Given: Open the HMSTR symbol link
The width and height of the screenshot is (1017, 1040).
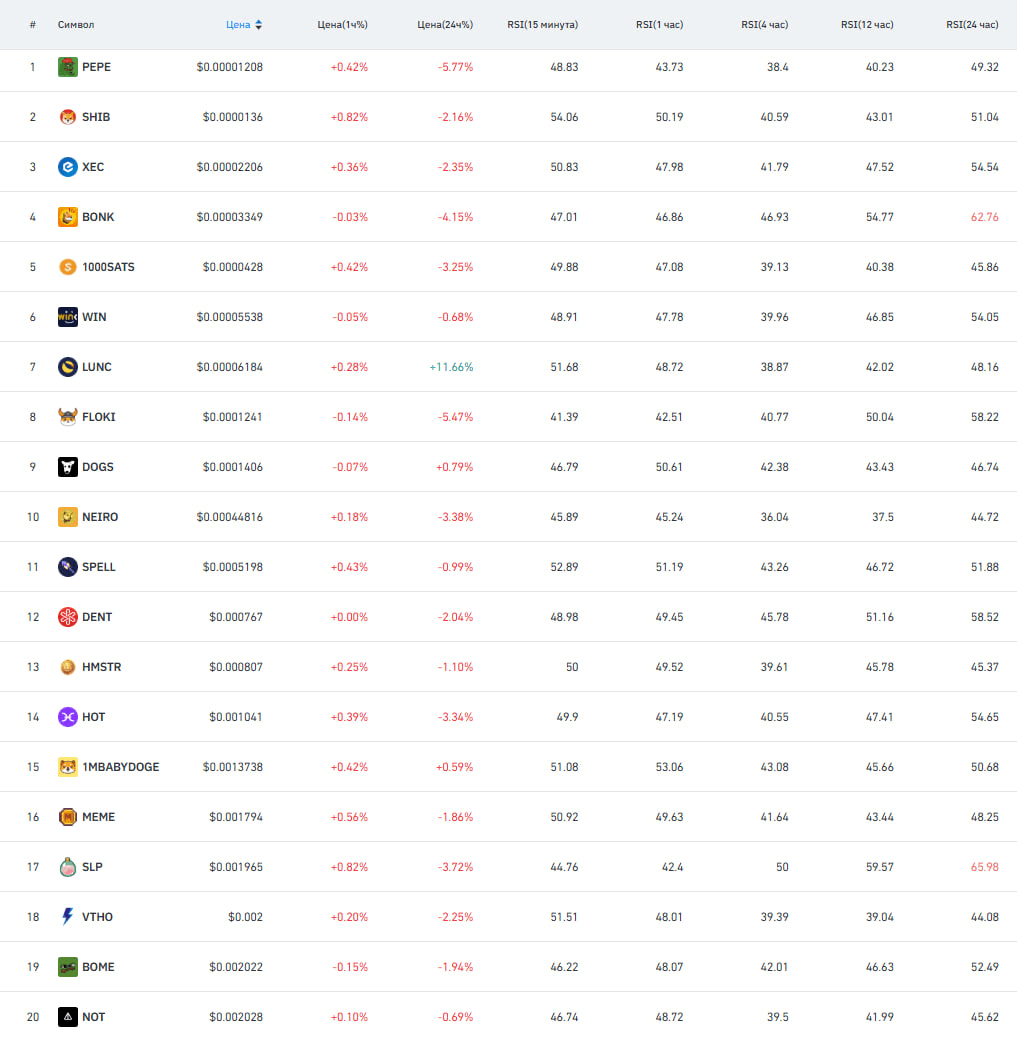Looking at the screenshot, I should [x=102, y=667].
